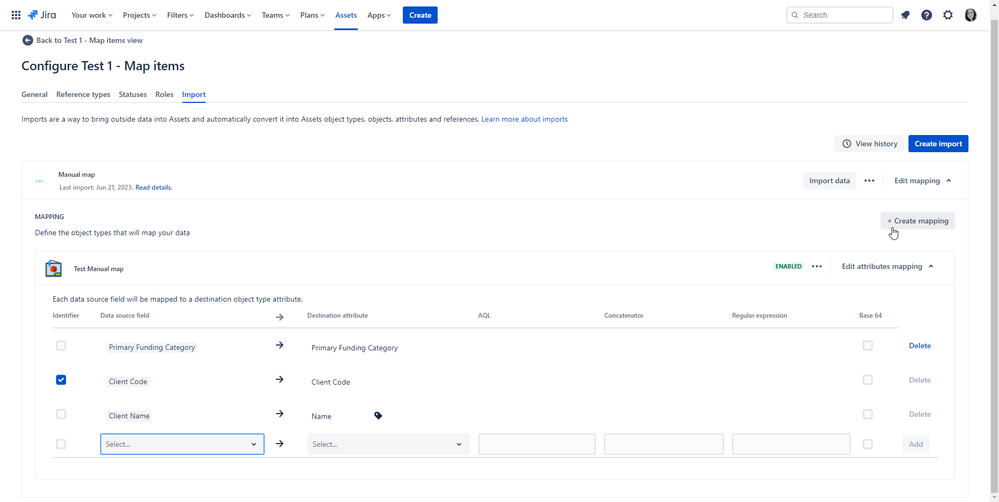Click Delete for Client Name row
The width and height of the screenshot is (999, 502).
pyautogui.click(x=919, y=415)
